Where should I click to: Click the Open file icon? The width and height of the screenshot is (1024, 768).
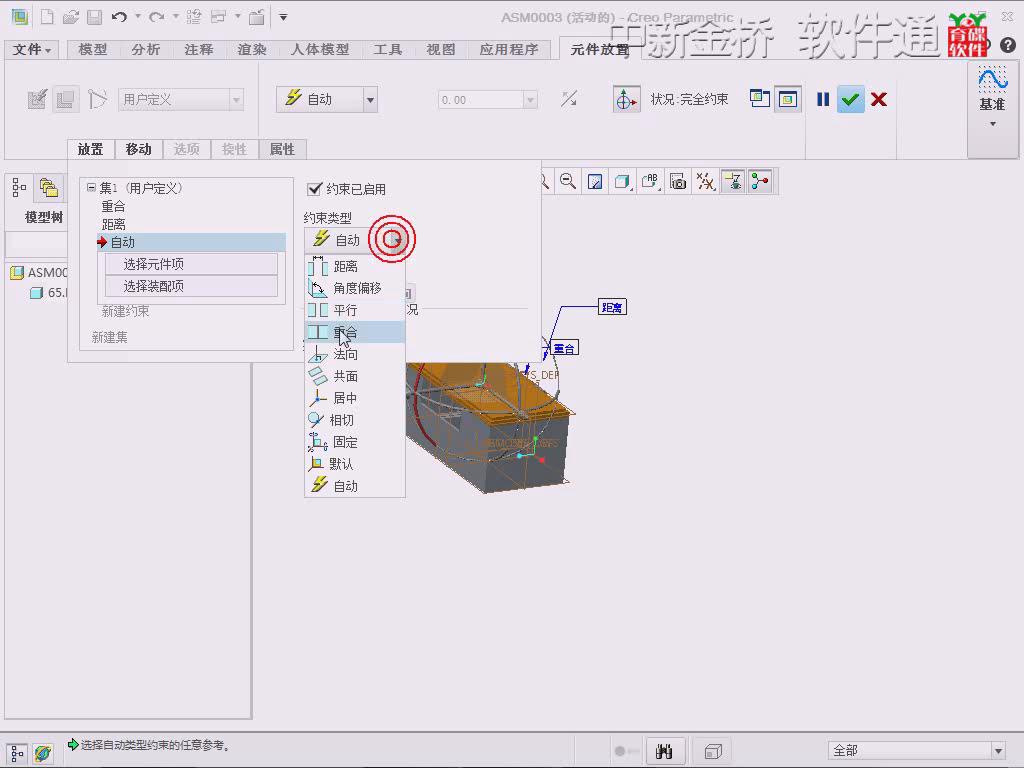71,17
